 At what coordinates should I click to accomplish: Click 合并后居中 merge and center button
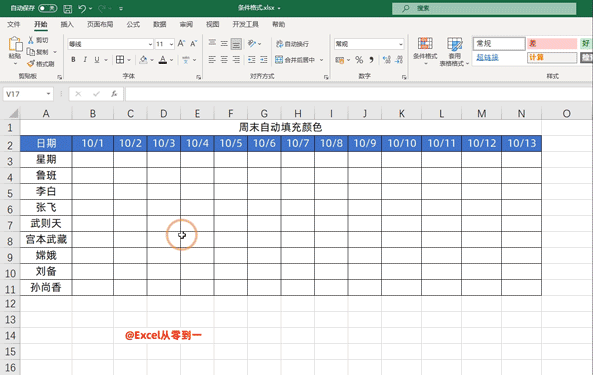click(295, 59)
